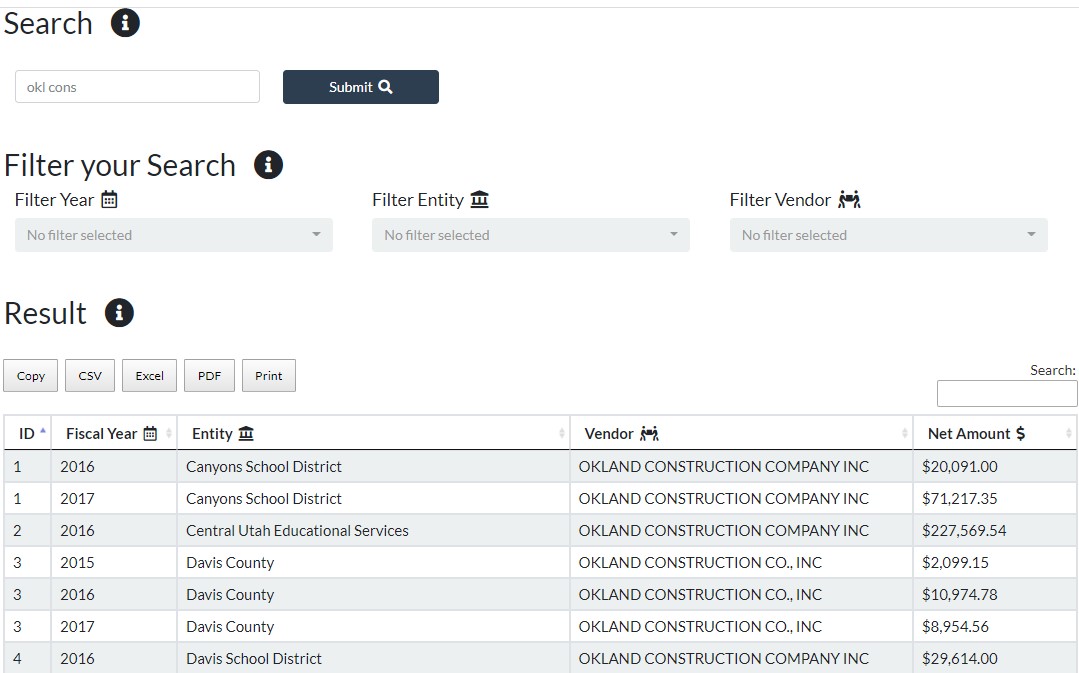Select the ID cell showing 4
Viewport: 1079px width, 673px height.
(x=28, y=659)
